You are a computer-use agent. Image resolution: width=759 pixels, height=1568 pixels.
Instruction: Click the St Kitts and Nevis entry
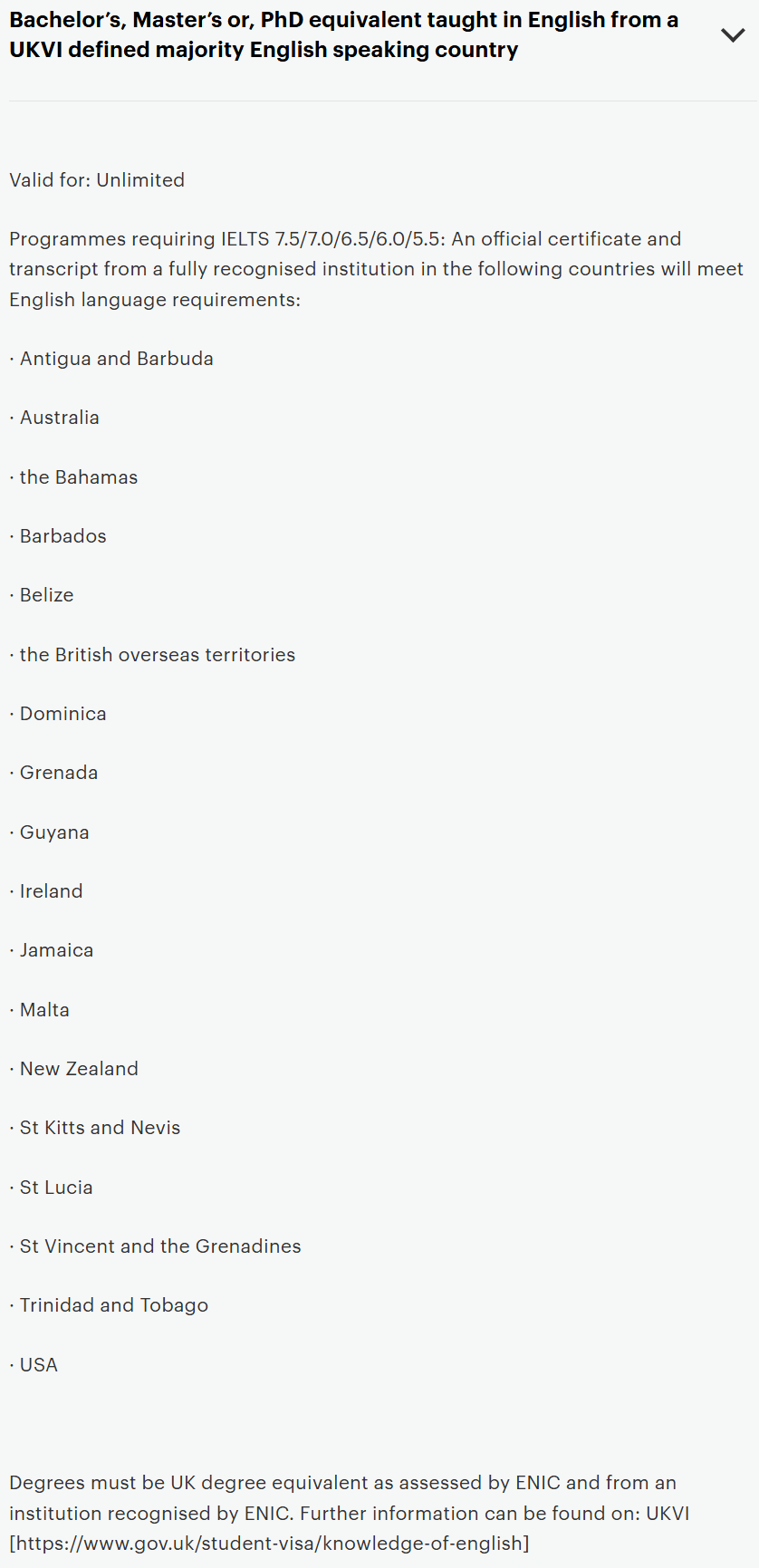click(x=100, y=1128)
